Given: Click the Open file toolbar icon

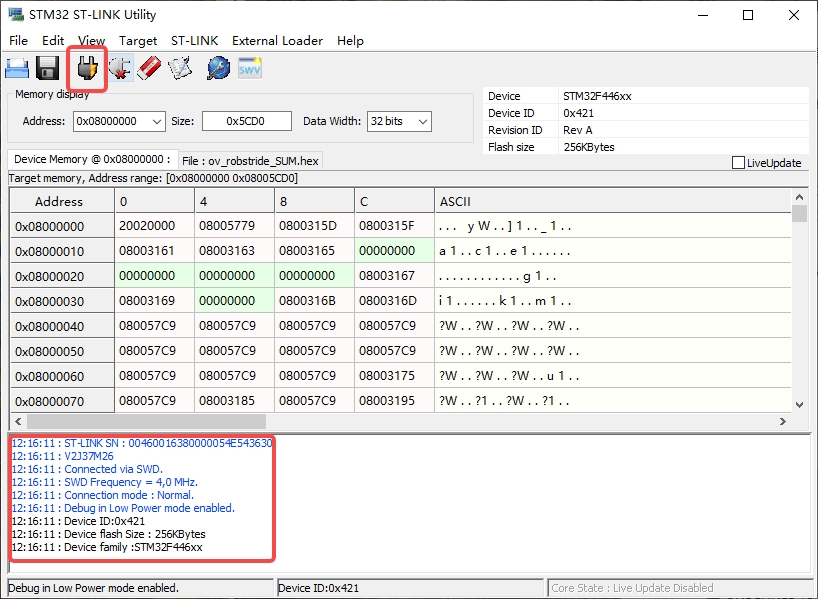Looking at the screenshot, I should [x=17, y=68].
